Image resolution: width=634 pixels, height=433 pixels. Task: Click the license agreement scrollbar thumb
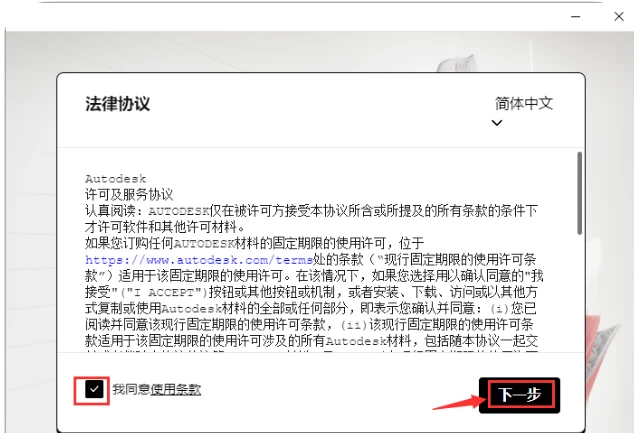coord(579,193)
